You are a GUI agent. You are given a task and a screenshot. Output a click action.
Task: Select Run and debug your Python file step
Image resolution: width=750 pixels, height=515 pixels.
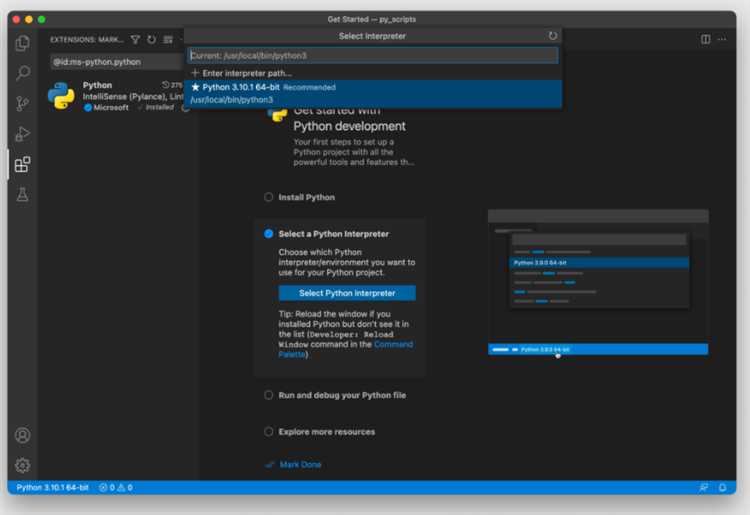[335, 395]
